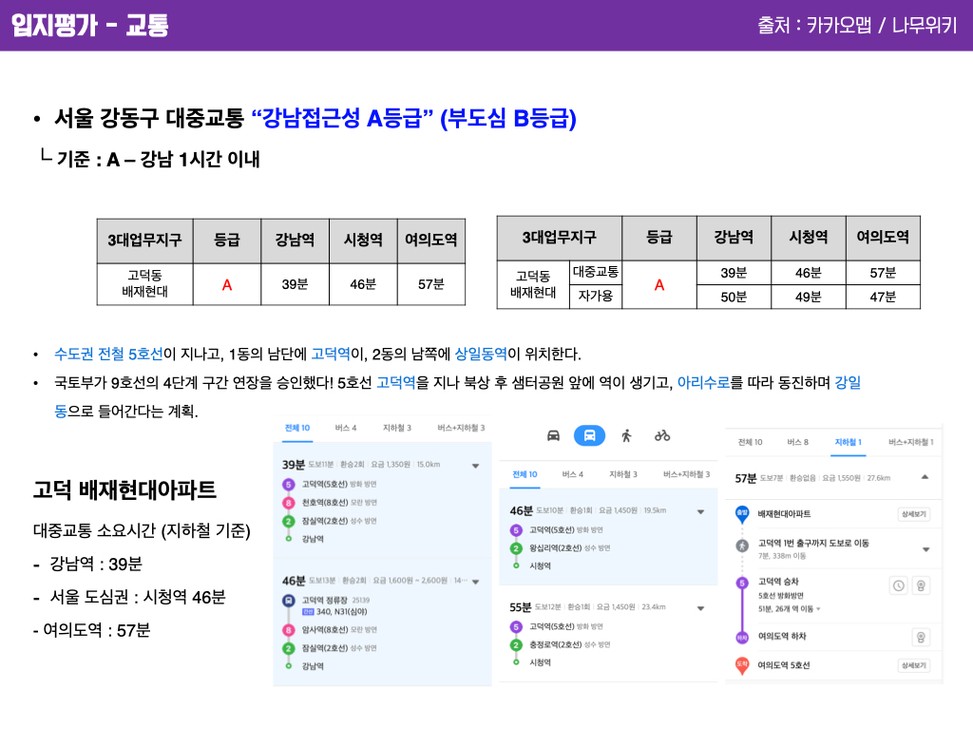Click the 충정로역(2호선) stop name
The width and height of the screenshot is (973, 730).
pyautogui.click(x=555, y=645)
